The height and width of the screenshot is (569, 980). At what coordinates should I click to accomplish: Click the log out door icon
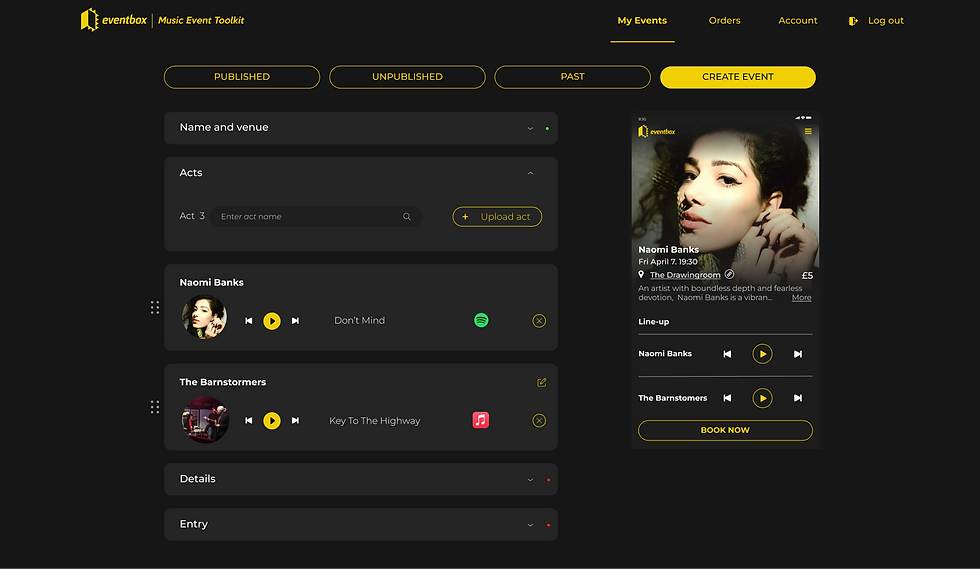(852, 21)
